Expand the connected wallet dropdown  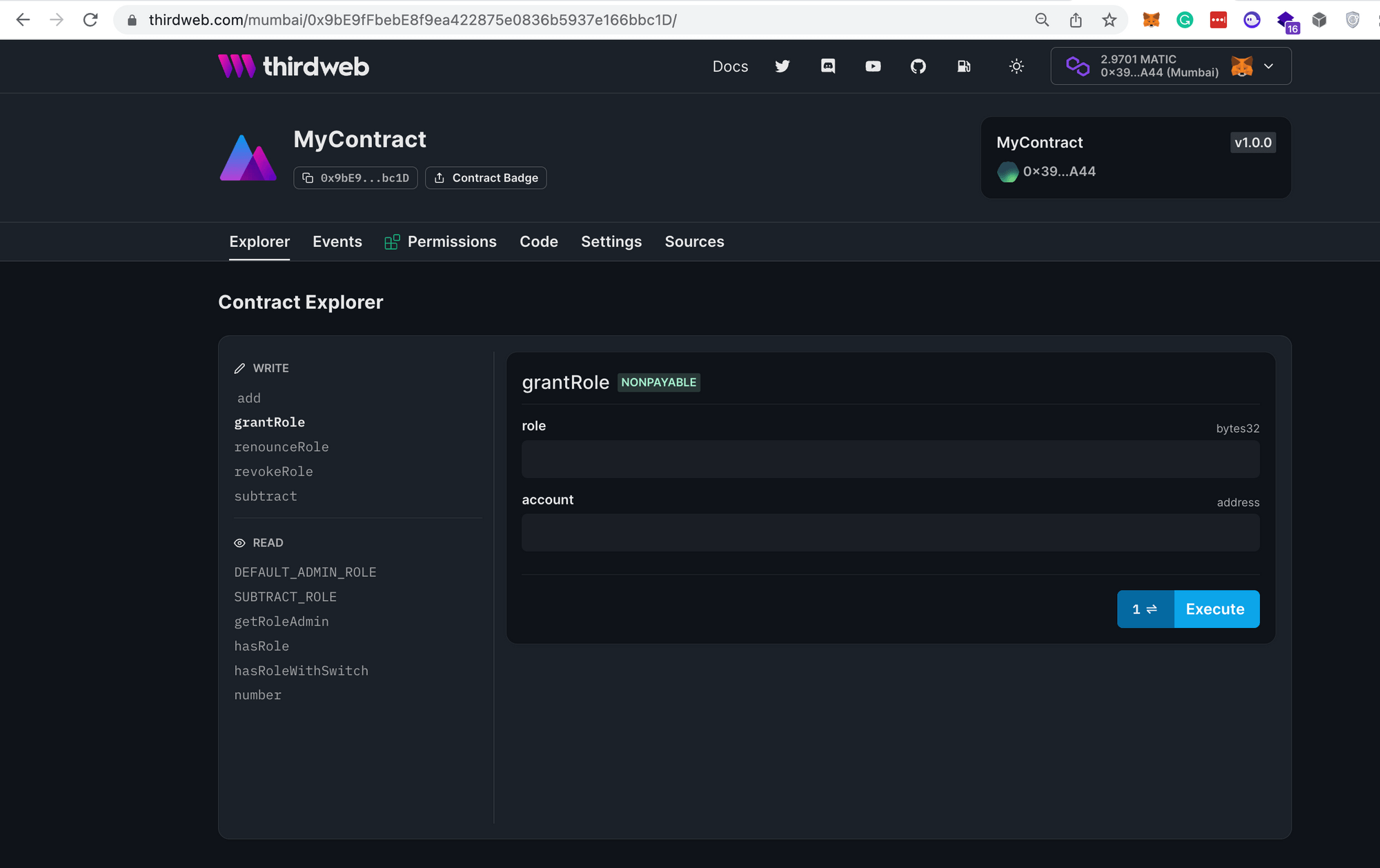pyautogui.click(x=1268, y=66)
